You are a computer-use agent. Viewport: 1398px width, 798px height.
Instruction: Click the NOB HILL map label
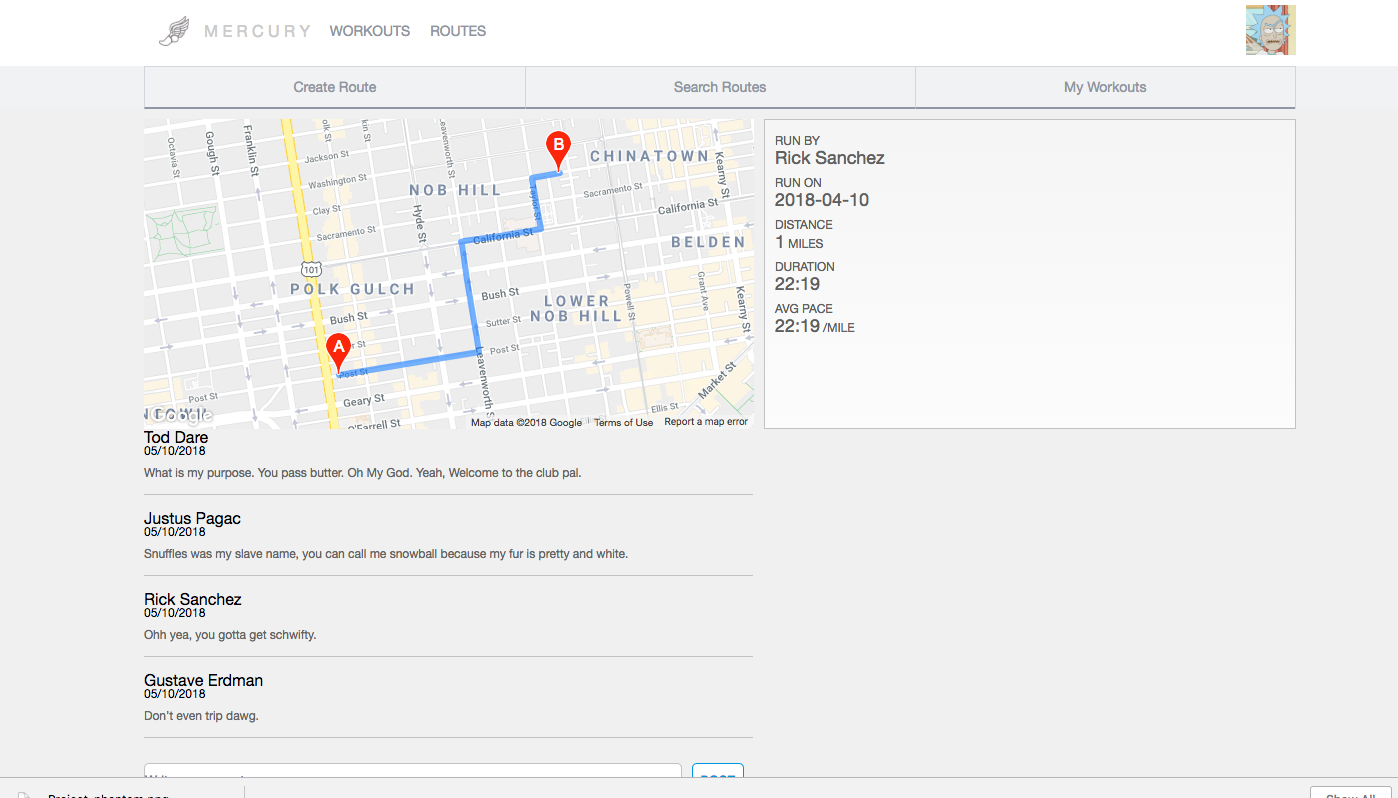tap(455, 190)
